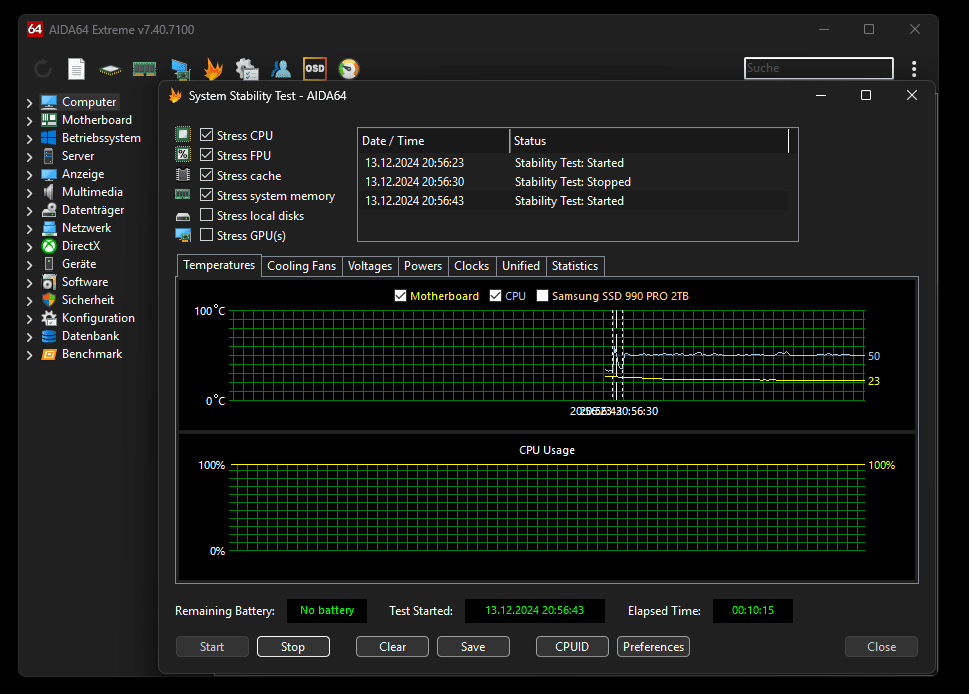969x694 pixels.
Task: Click the CPU chip benchmark toolbar icon
Action: [x=110, y=70]
